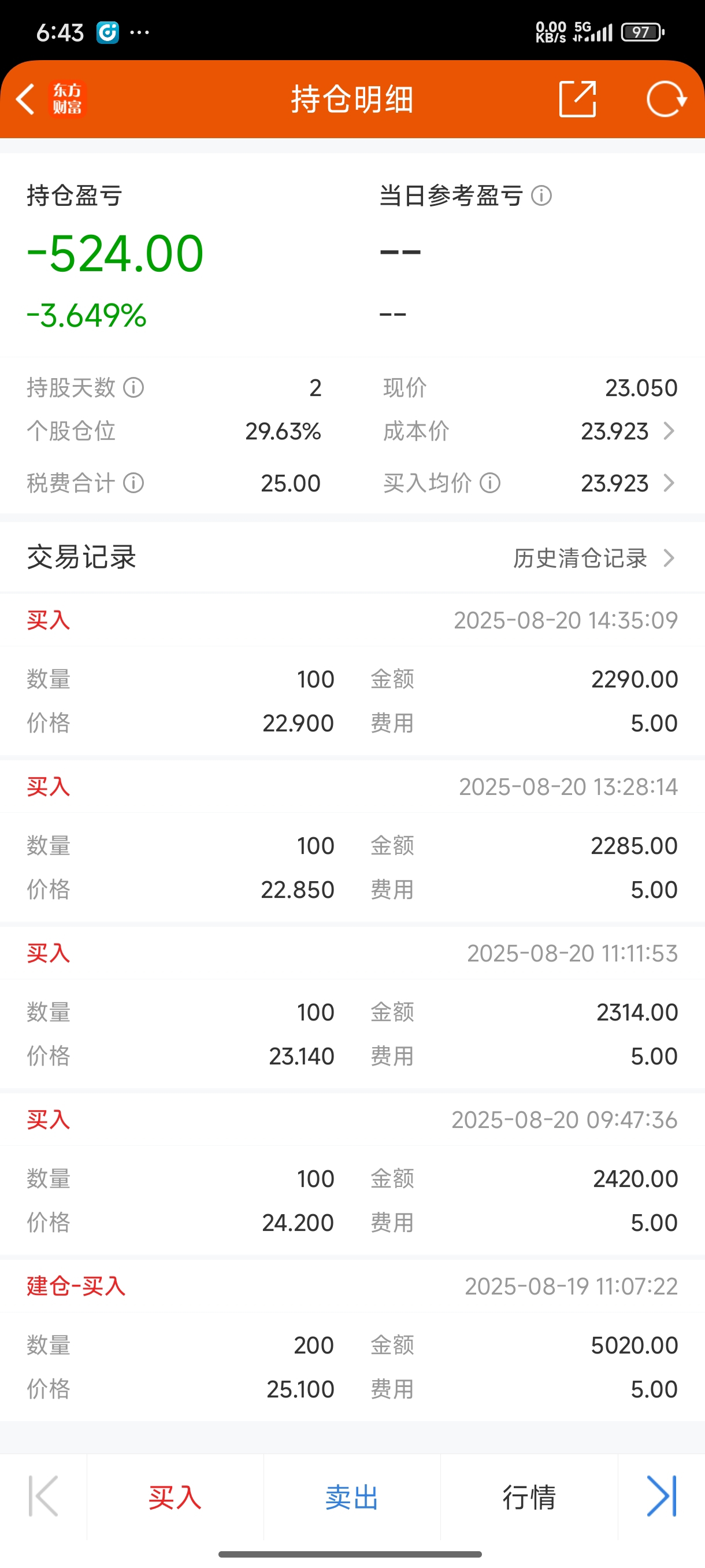Image resolution: width=705 pixels, height=1568 pixels.
Task: Tap info icon beside 税费合计
Action: point(134,483)
